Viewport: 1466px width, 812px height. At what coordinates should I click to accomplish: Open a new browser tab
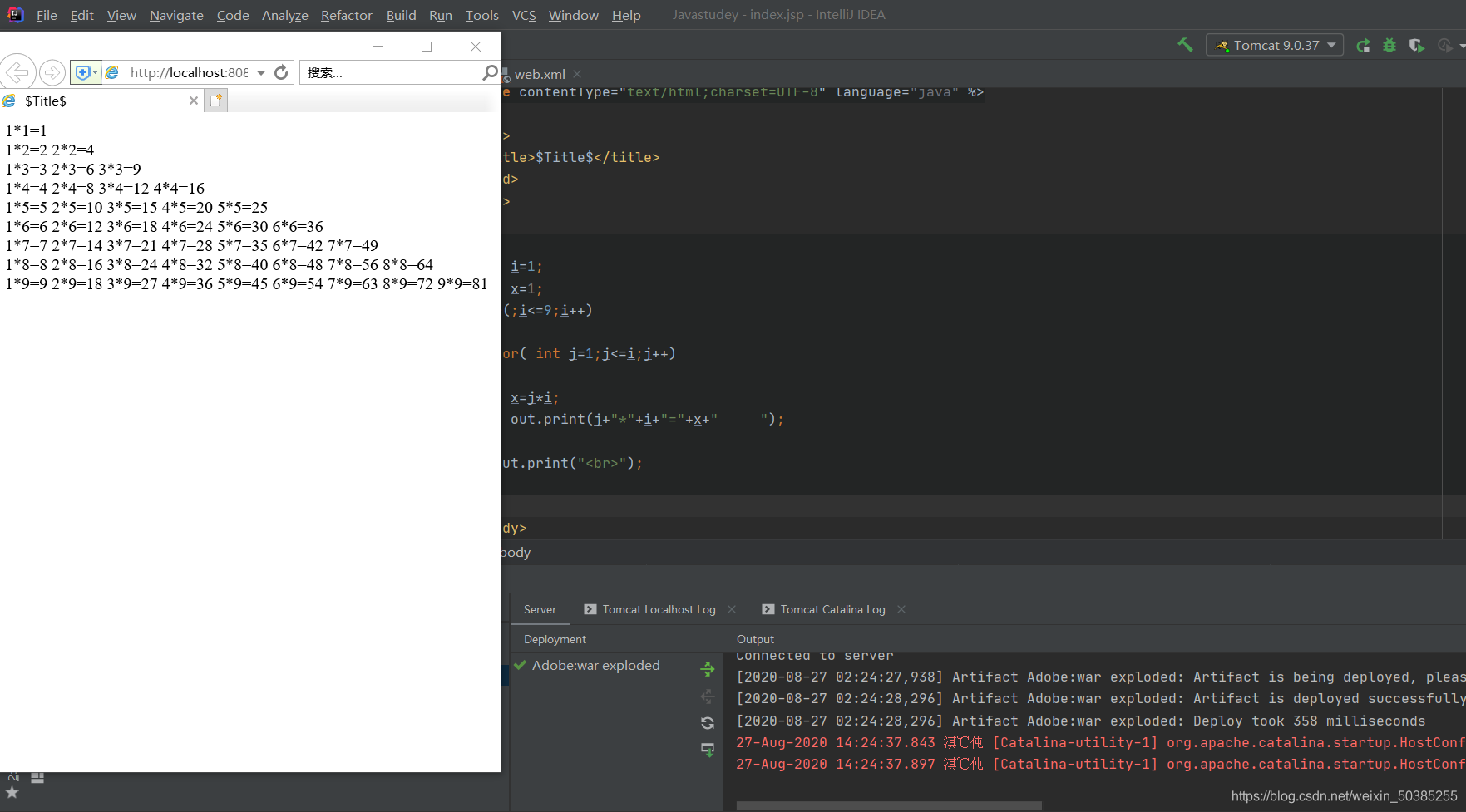click(x=216, y=101)
